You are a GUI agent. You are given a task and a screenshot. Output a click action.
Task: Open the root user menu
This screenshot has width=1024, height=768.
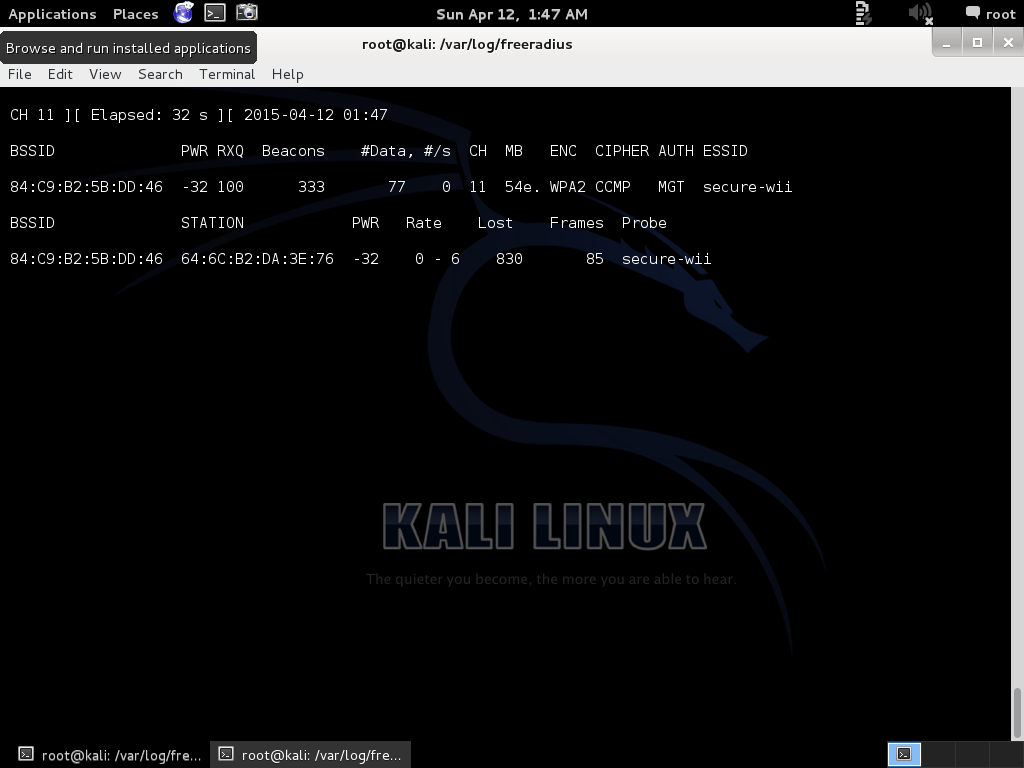point(991,14)
